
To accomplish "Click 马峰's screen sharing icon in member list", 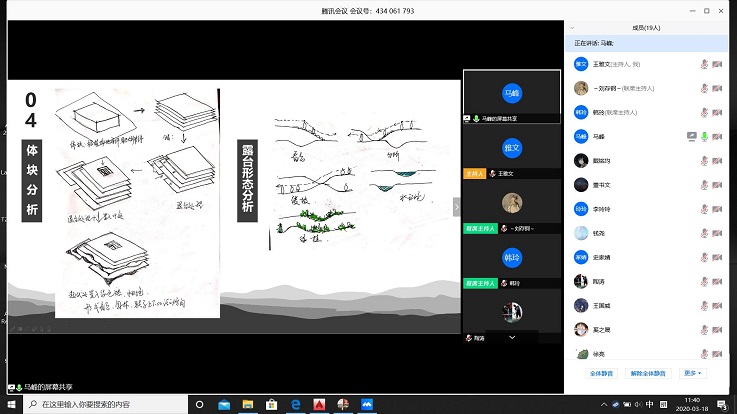I will [691, 136].
